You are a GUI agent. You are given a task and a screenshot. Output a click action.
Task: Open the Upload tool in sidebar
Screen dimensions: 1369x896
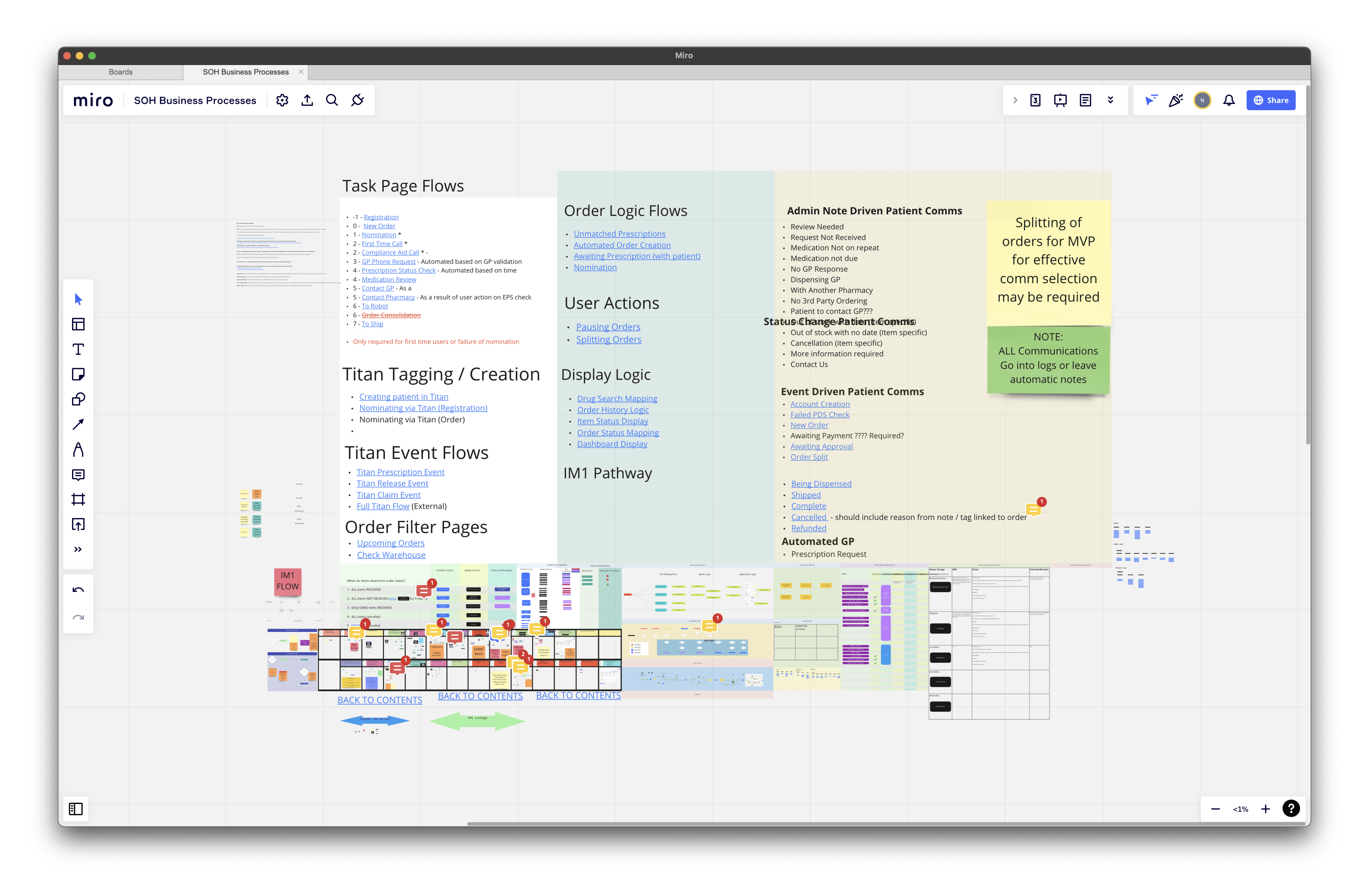pos(78,524)
